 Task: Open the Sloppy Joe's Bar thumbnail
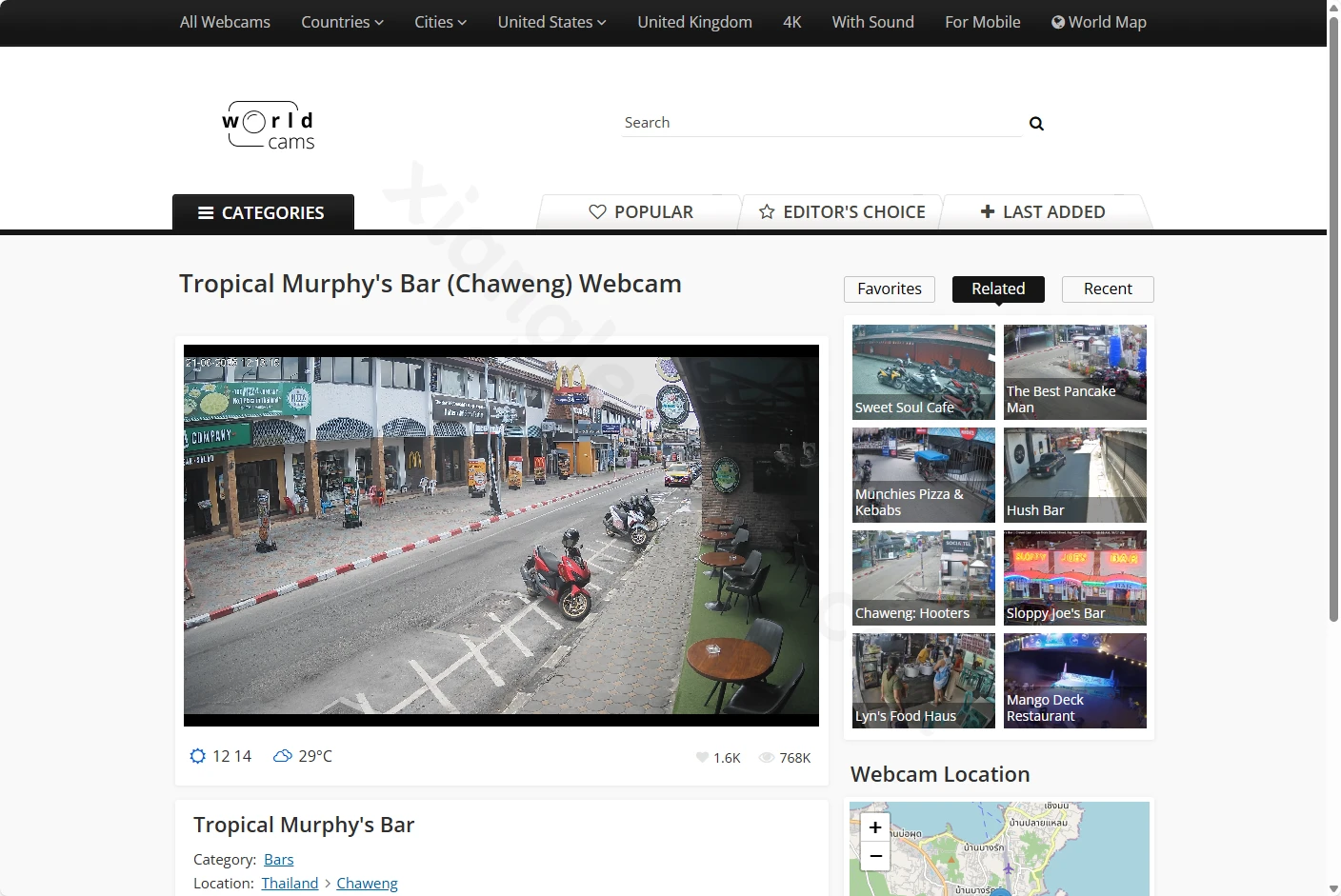point(1075,578)
